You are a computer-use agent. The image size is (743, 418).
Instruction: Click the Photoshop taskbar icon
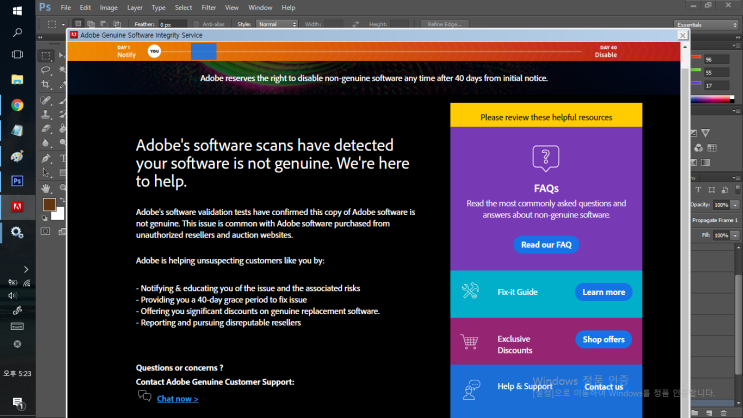(x=18, y=181)
